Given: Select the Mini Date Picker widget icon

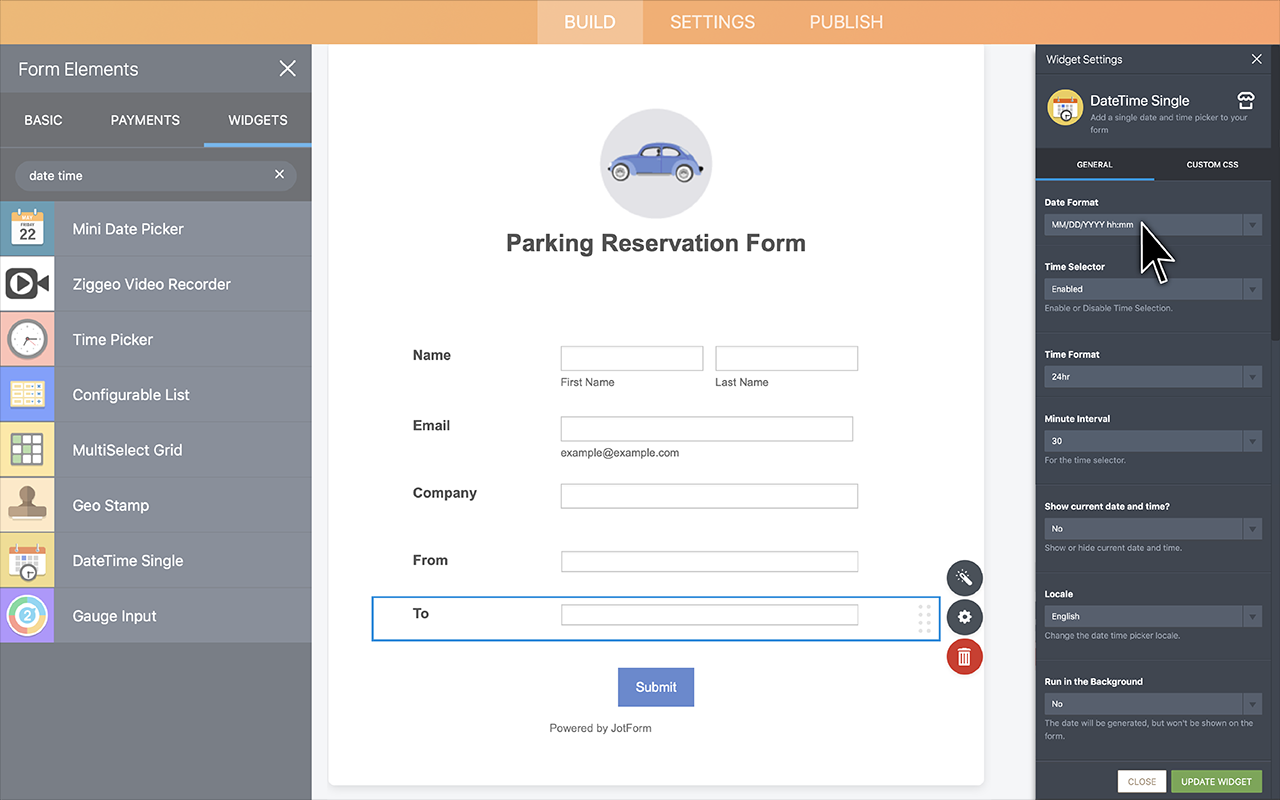Looking at the screenshot, I should tap(27, 228).
